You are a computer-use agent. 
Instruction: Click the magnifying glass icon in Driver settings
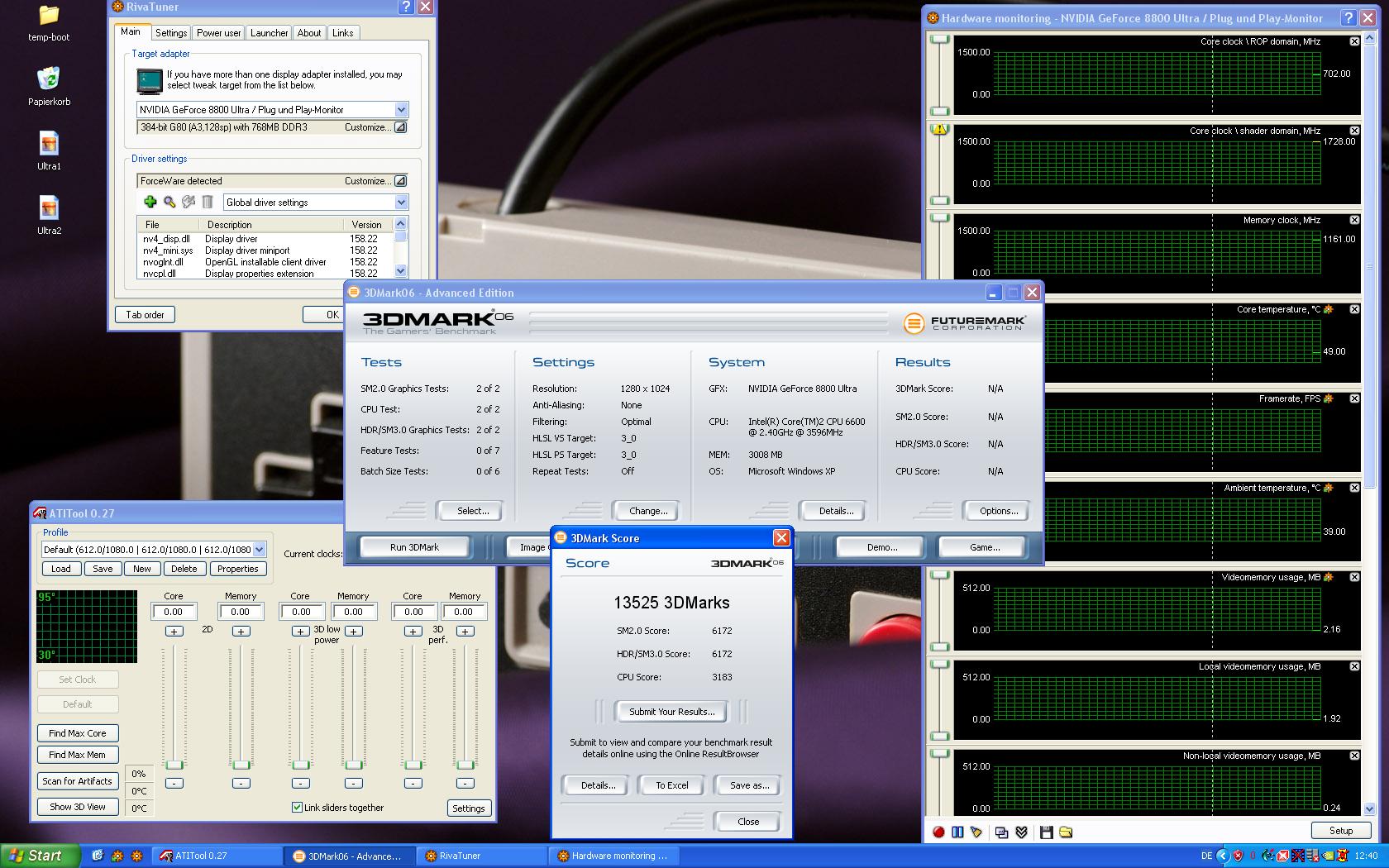pyautogui.click(x=169, y=202)
